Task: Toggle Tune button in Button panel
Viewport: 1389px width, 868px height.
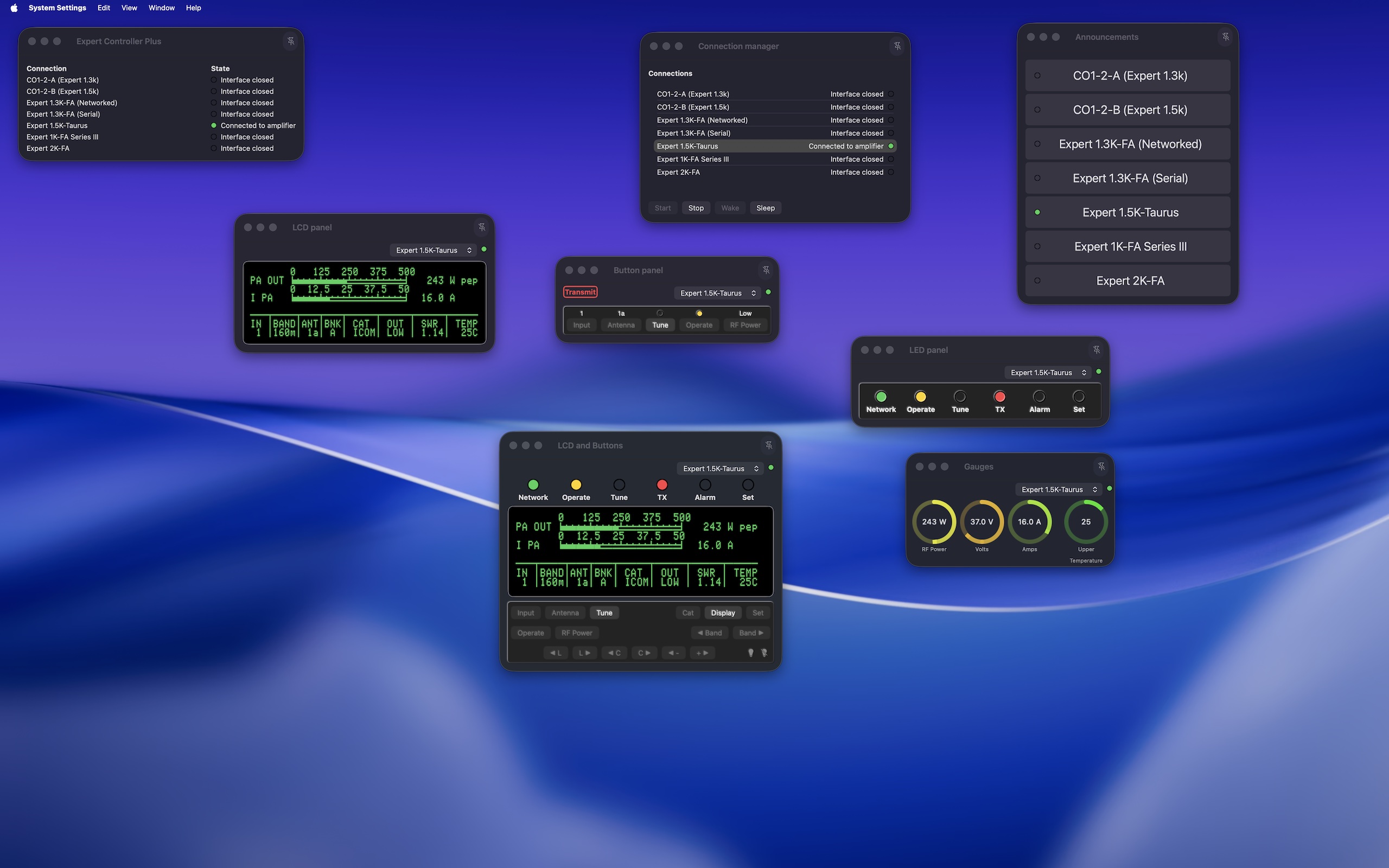Action: (x=660, y=325)
